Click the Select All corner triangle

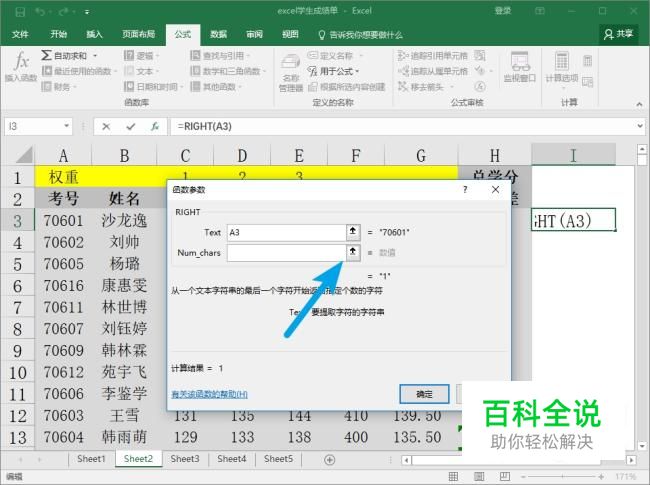24,155
